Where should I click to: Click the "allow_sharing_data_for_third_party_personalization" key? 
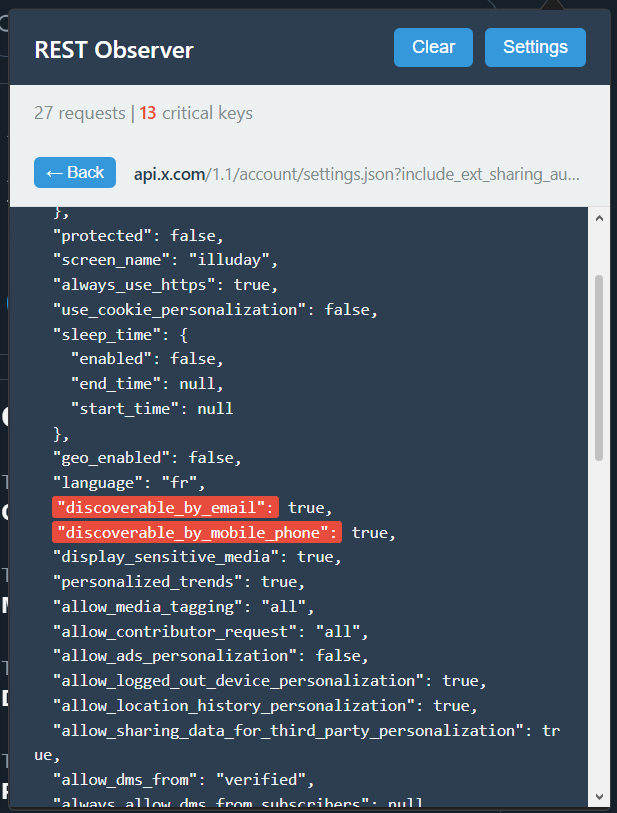[x=292, y=731]
